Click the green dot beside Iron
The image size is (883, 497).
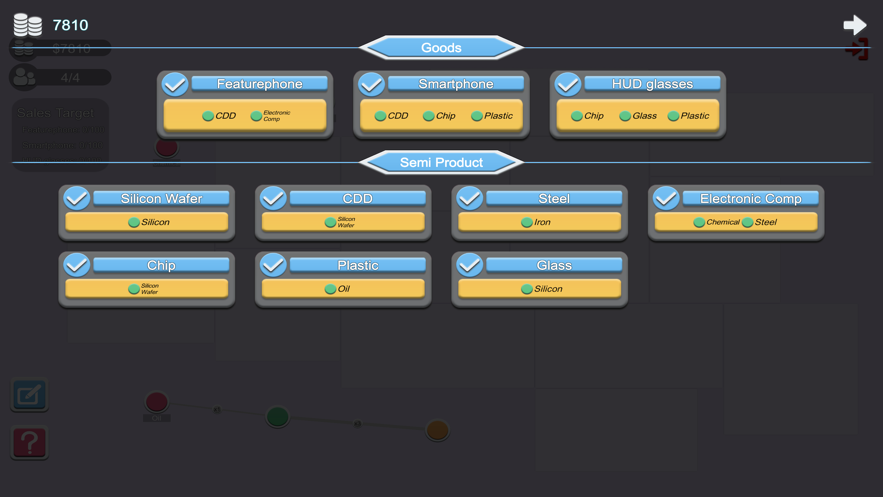click(526, 222)
